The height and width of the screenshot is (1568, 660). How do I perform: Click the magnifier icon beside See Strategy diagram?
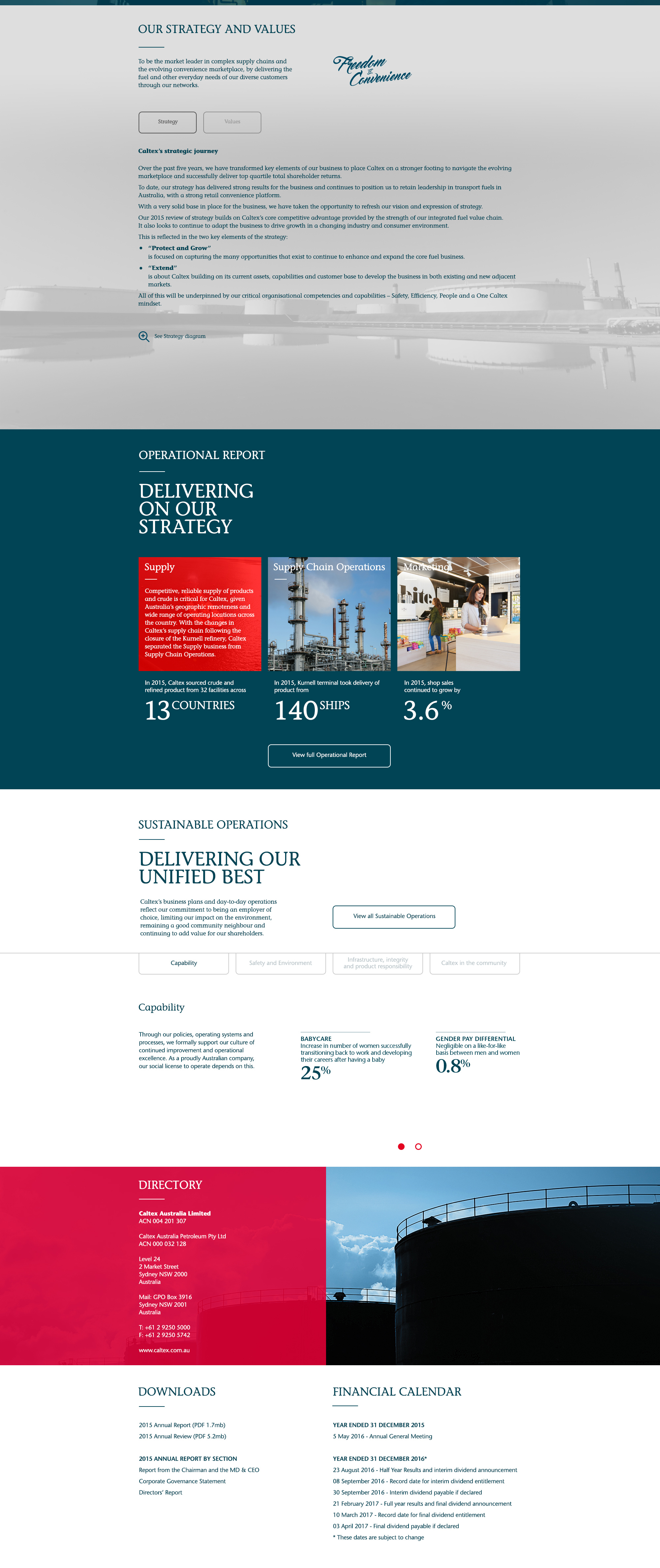click(x=144, y=337)
